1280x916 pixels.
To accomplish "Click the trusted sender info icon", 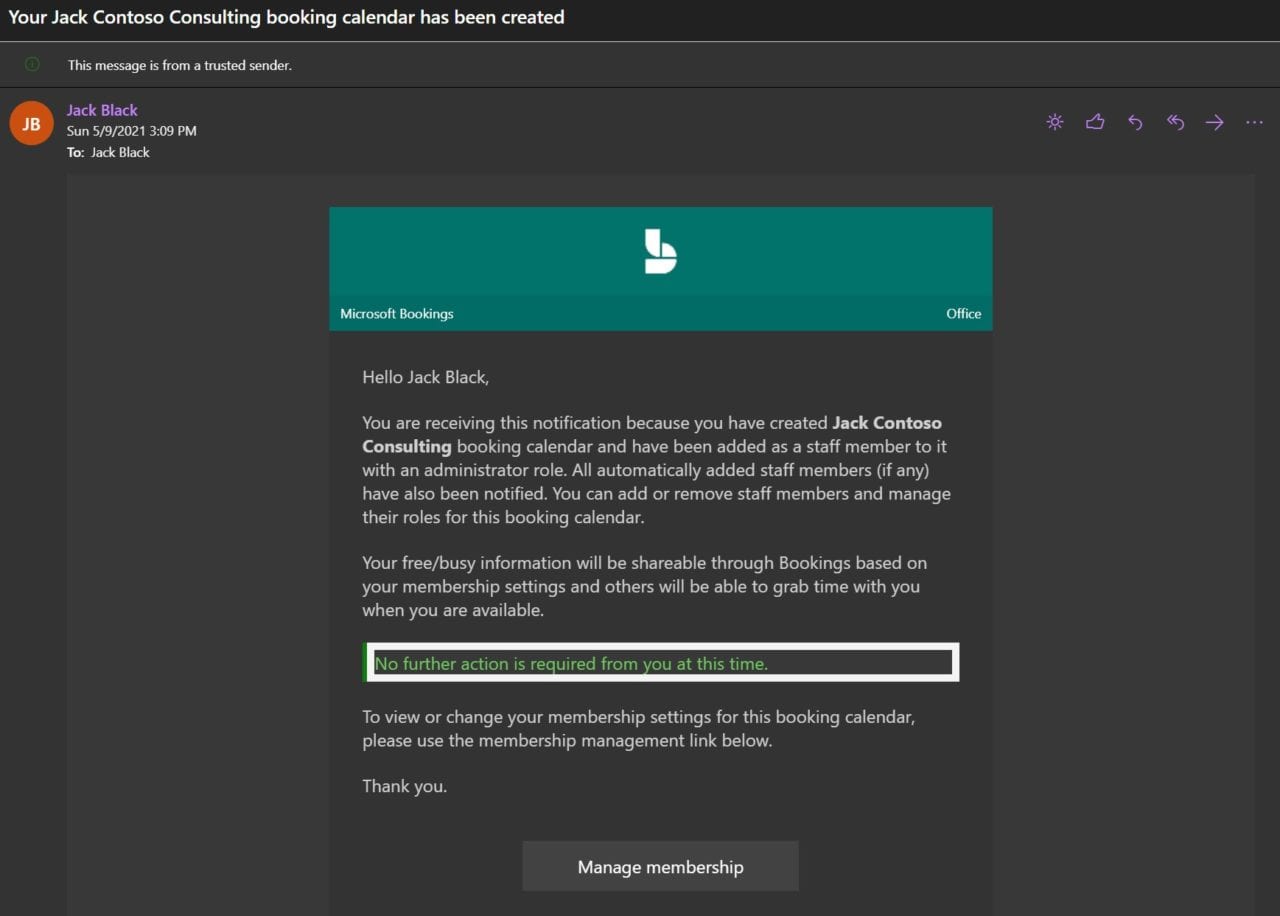I will [x=32, y=65].
